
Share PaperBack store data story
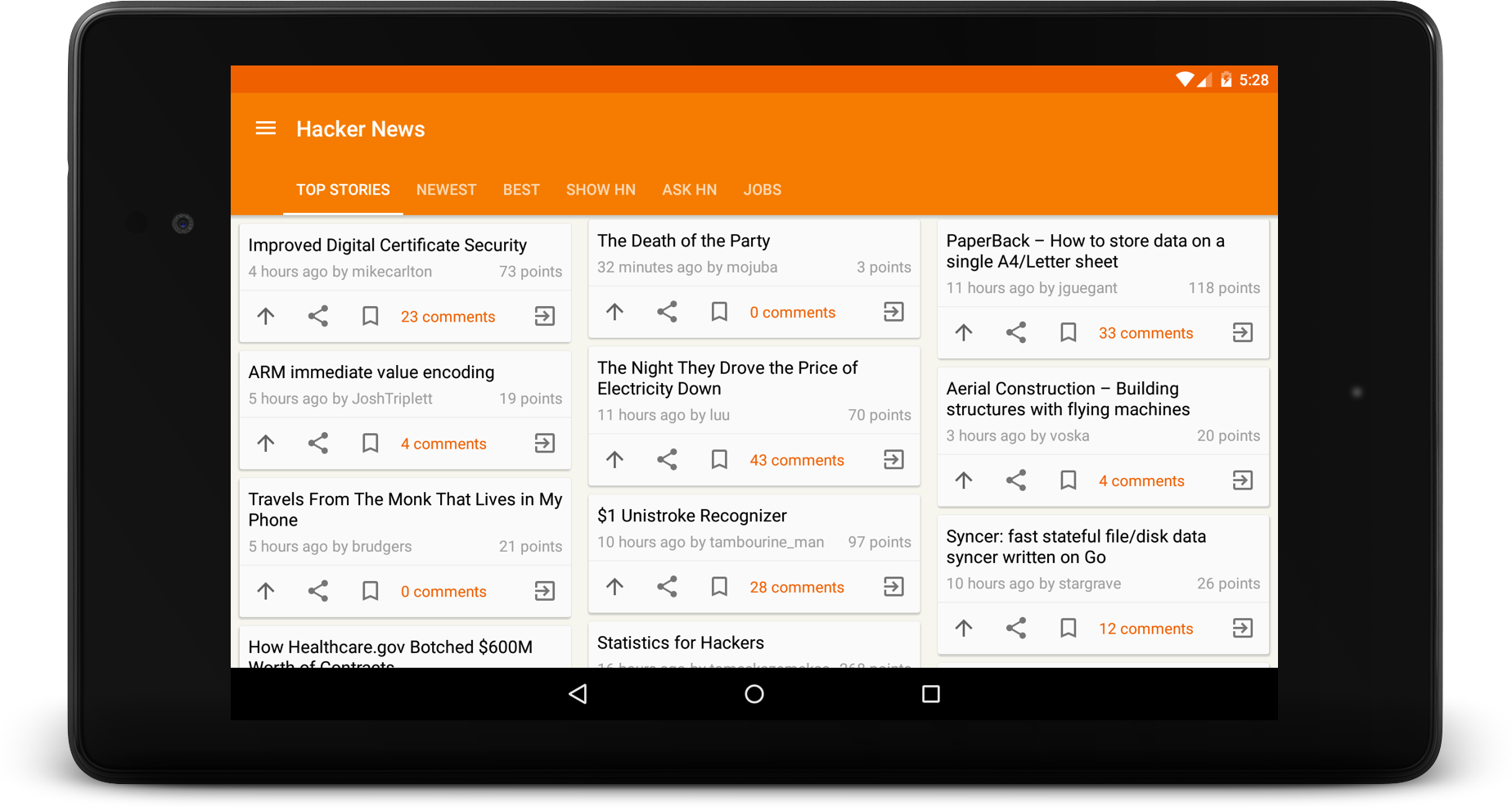tap(1016, 332)
